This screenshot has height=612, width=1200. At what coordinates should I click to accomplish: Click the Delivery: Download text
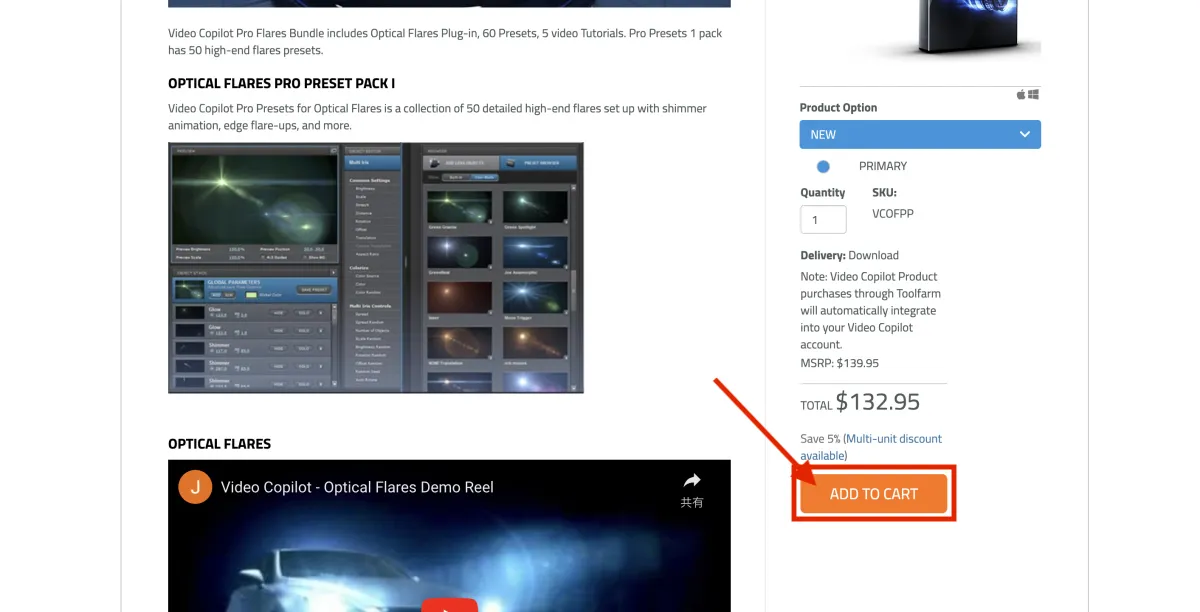(x=850, y=255)
